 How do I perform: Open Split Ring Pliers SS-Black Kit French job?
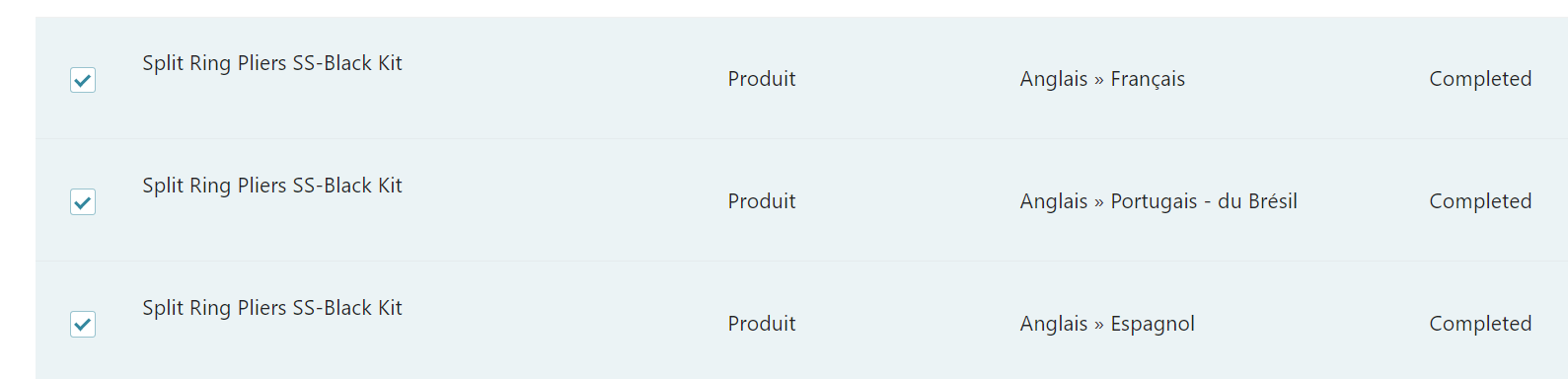click(x=272, y=63)
